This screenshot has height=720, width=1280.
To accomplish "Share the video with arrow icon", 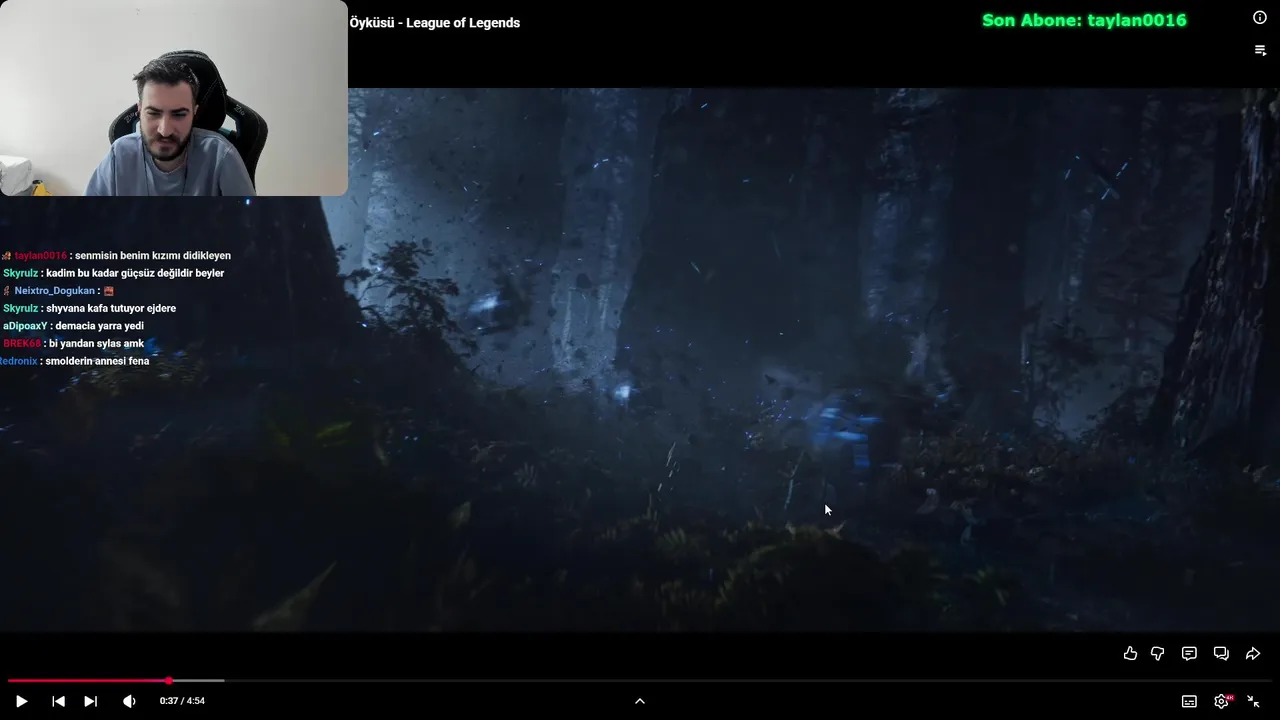I will point(1253,653).
